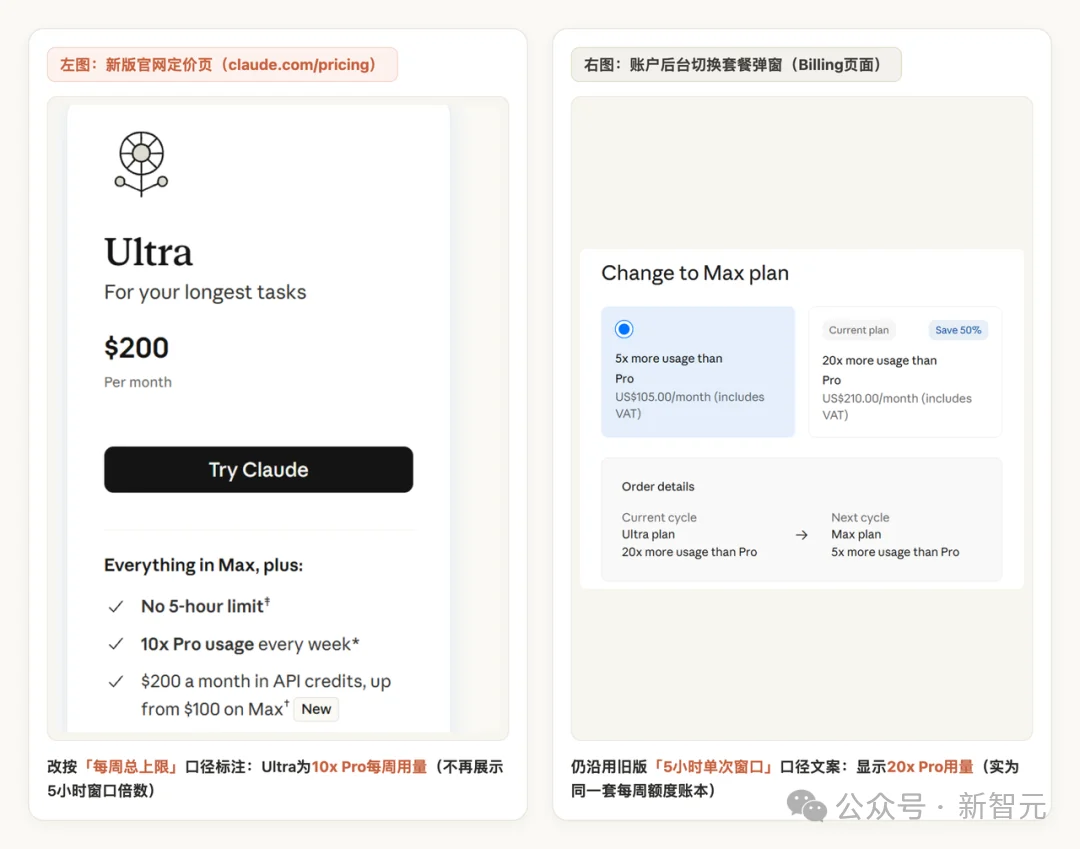This screenshot has height=849, width=1080.
Task: Click 5x more usage than Pro under Max plan
Action: (x=895, y=552)
